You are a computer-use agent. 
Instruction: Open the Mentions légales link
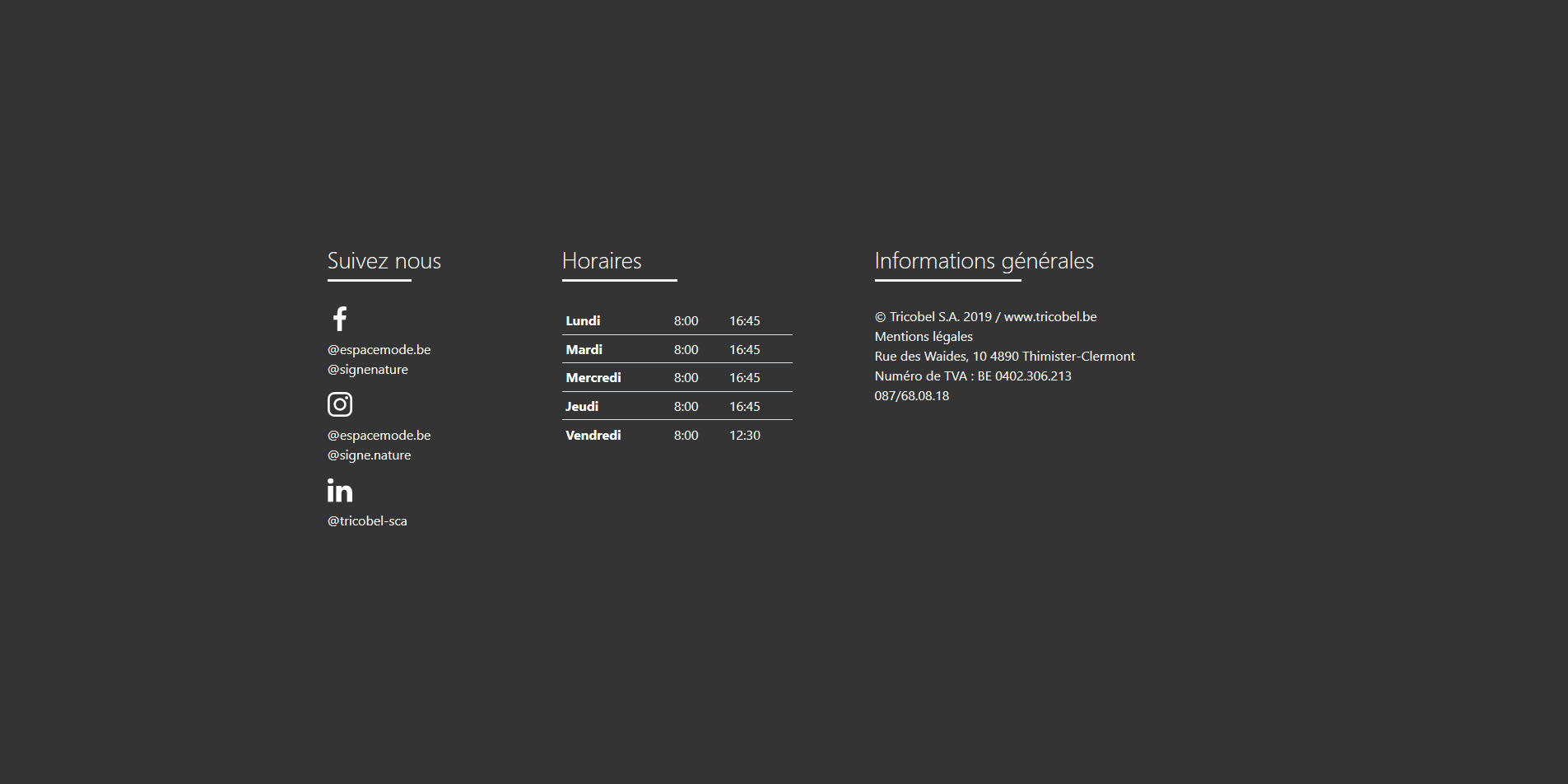pyautogui.click(x=924, y=336)
